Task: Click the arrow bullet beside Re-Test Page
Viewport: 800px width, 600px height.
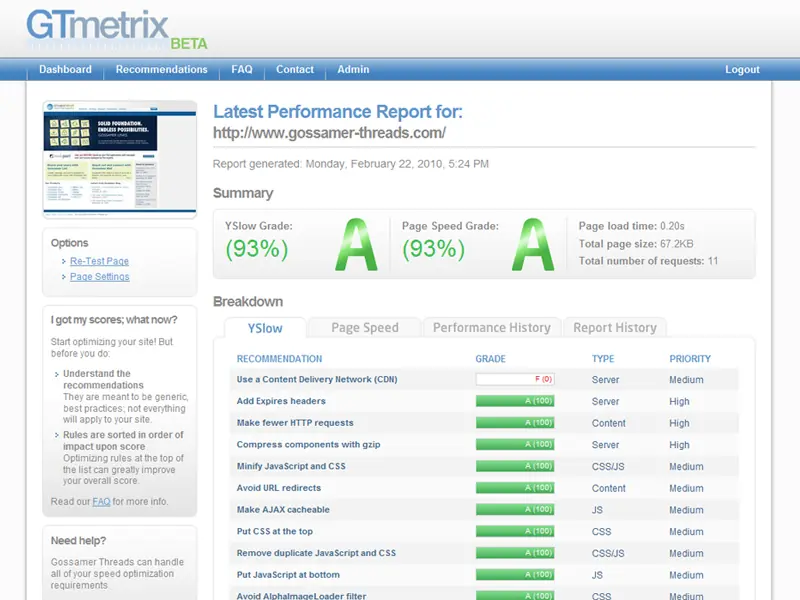Action: [x=64, y=261]
